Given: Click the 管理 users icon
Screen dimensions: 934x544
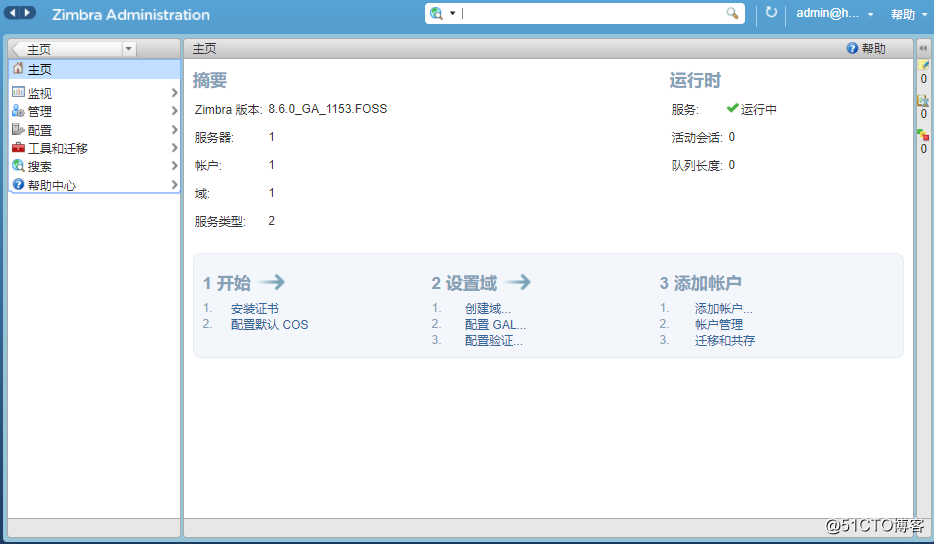Looking at the screenshot, I should click(18, 110).
